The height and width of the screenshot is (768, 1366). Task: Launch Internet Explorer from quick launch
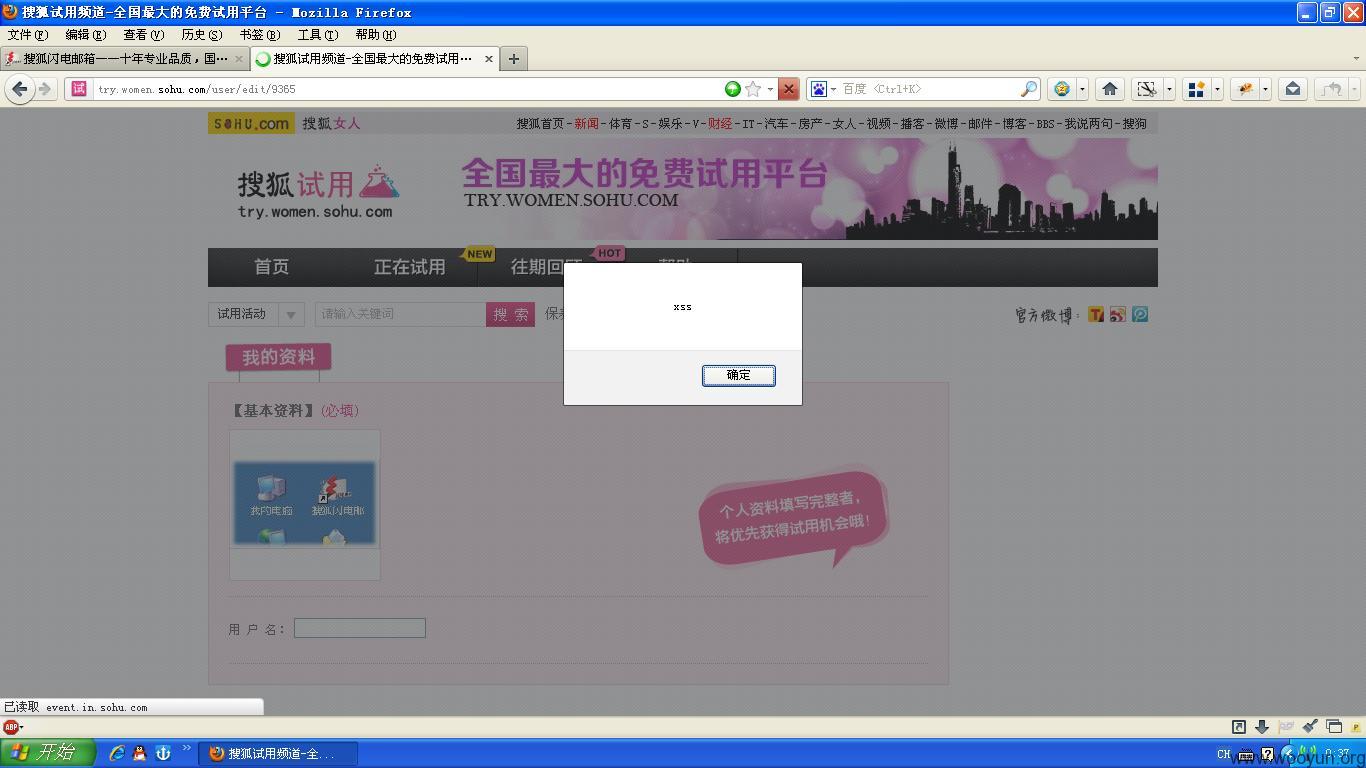[117, 753]
